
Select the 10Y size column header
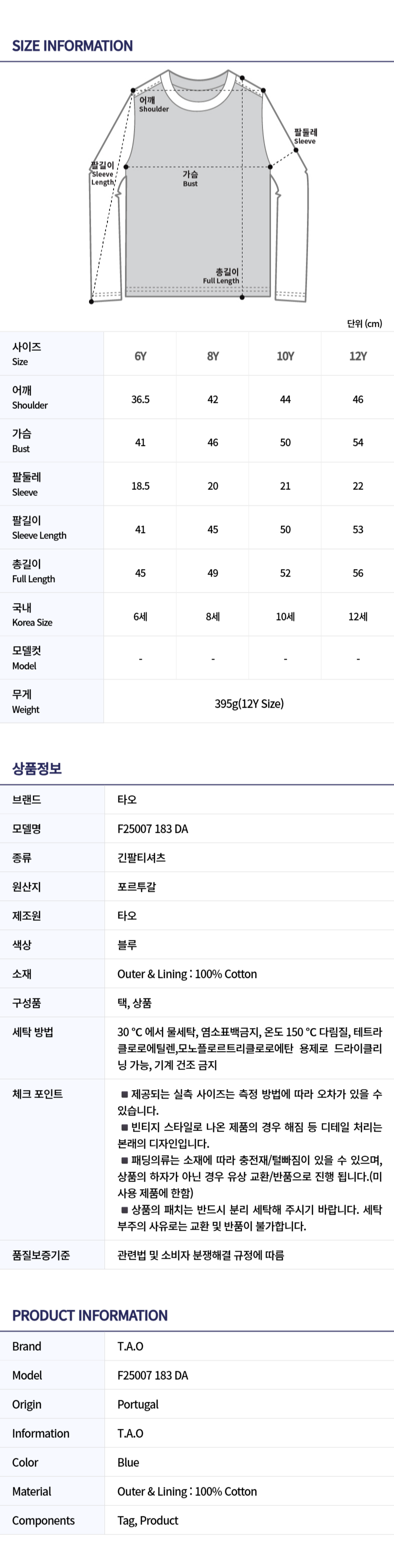click(285, 356)
